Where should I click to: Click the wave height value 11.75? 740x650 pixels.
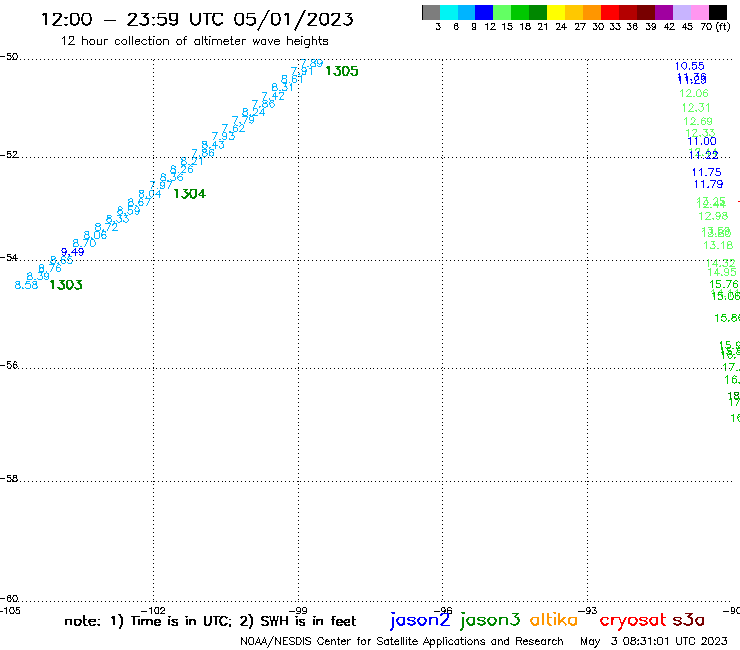coord(706,172)
